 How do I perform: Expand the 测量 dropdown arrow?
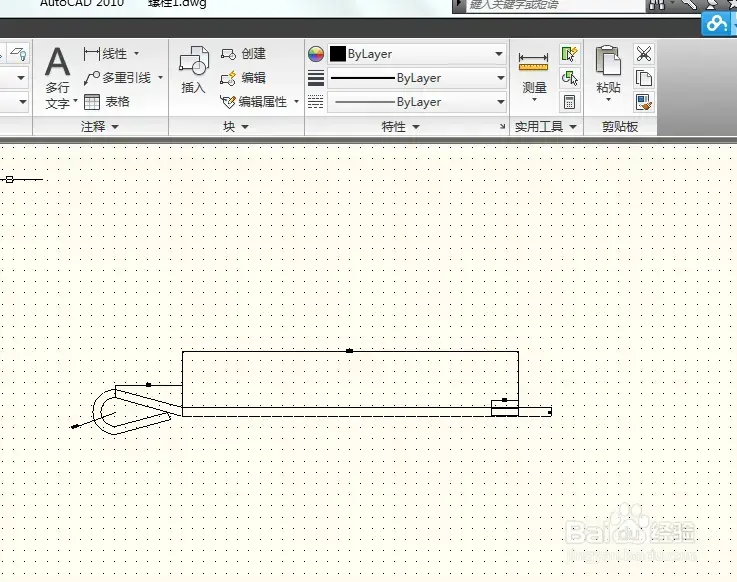[x=534, y=100]
